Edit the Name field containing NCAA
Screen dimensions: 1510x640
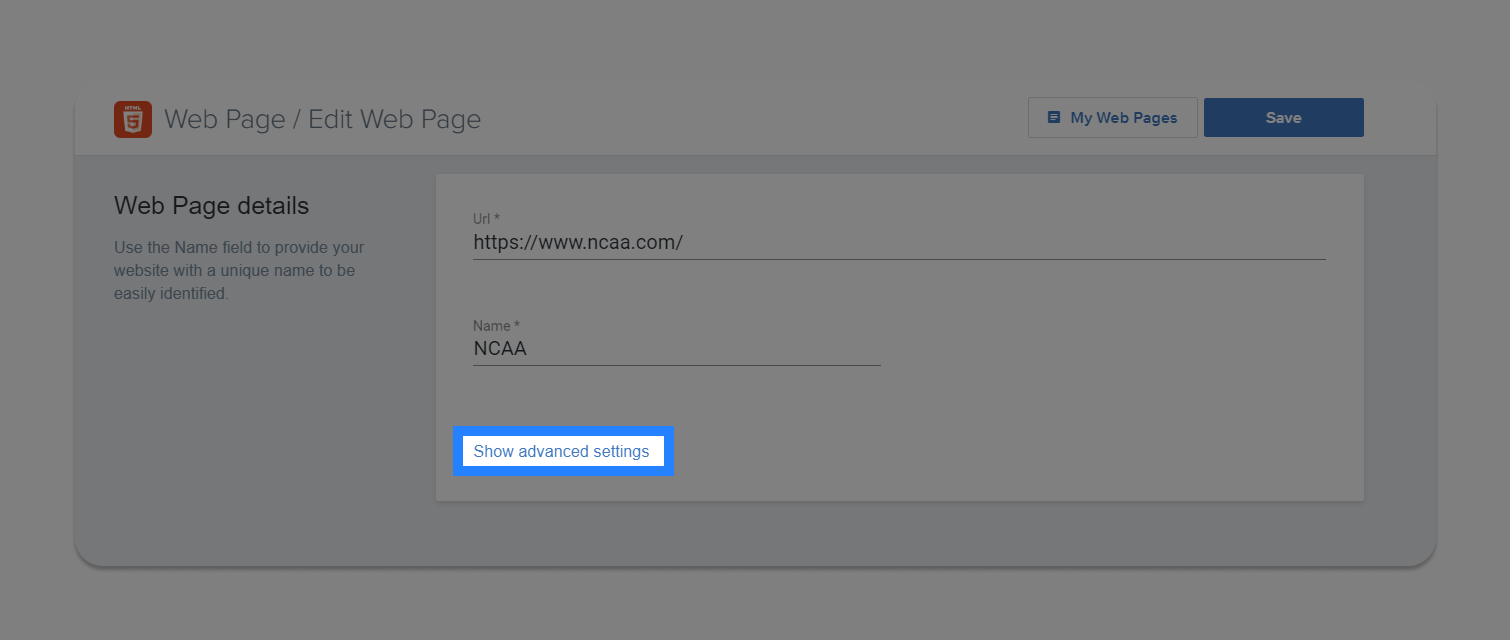tap(676, 349)
